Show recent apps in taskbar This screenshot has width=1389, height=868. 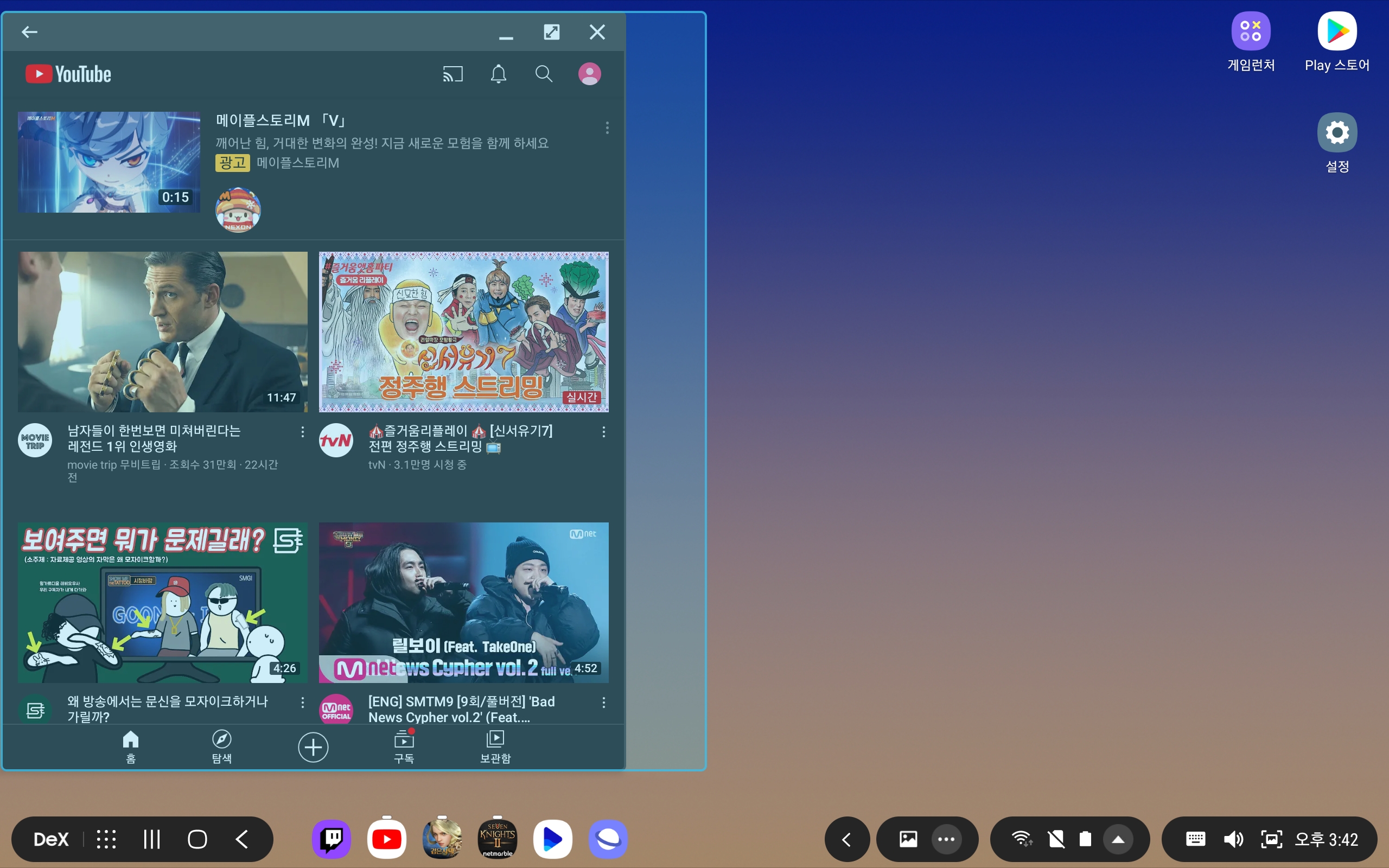(x=151, y=839)
